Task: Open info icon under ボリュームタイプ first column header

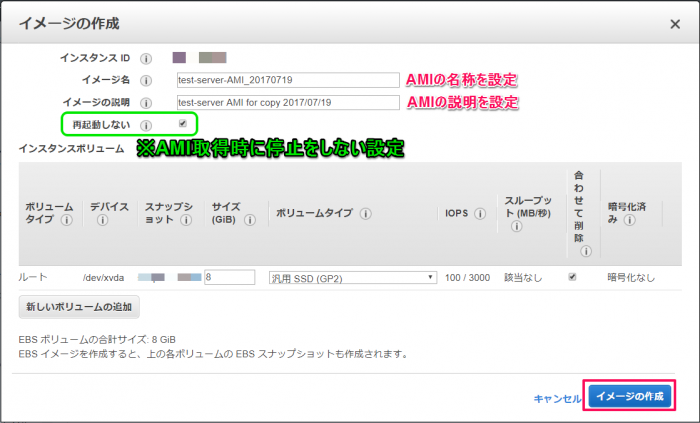Action: tap(67, 220)
